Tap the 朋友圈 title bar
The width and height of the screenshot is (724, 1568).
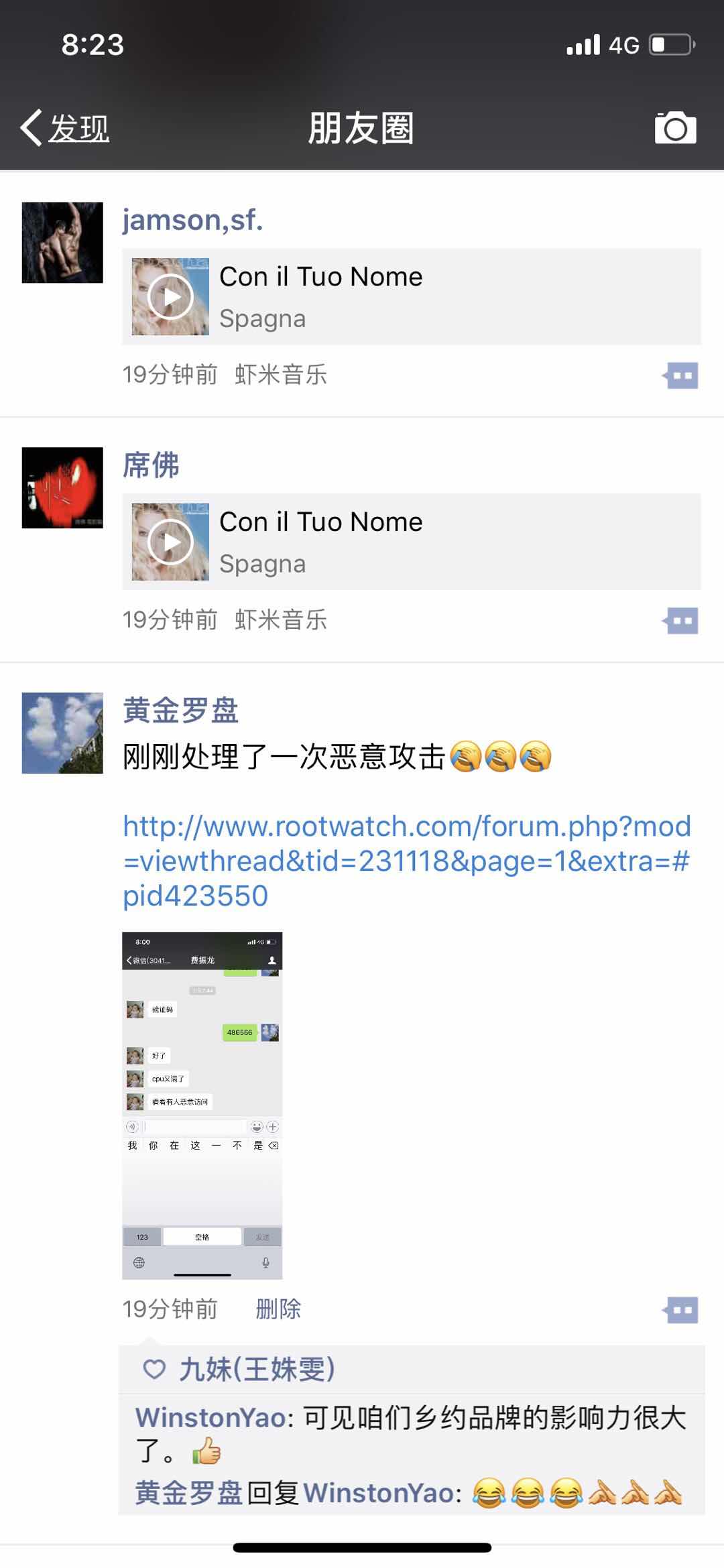click(x=361, y=128)
